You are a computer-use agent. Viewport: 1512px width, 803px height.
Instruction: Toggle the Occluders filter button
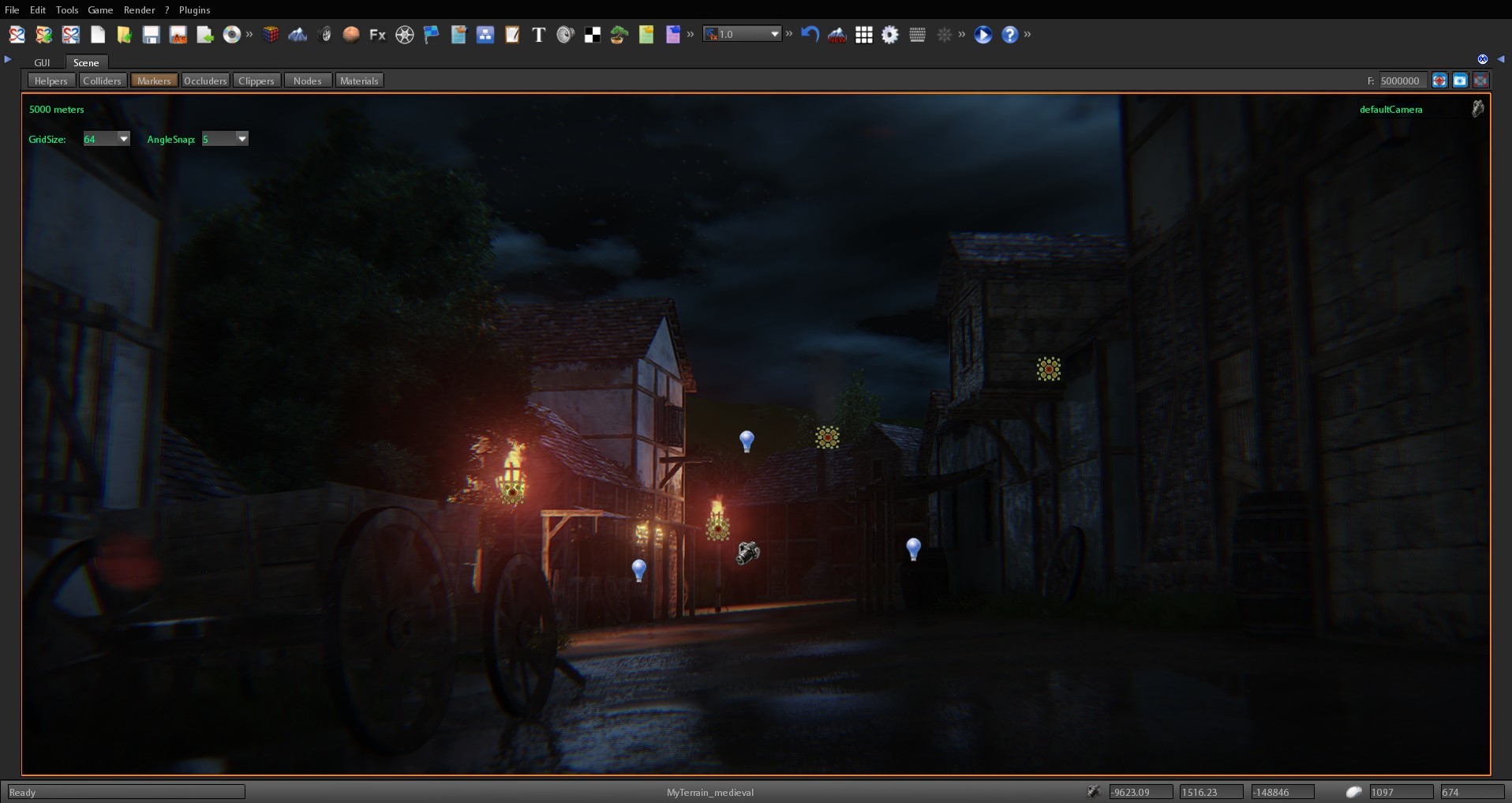click(x=205, y=80)
